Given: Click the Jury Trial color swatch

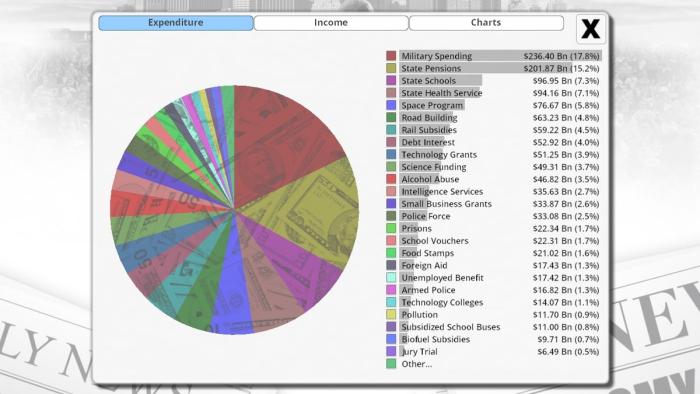Looking at the screenshot, I should [391, 352].
